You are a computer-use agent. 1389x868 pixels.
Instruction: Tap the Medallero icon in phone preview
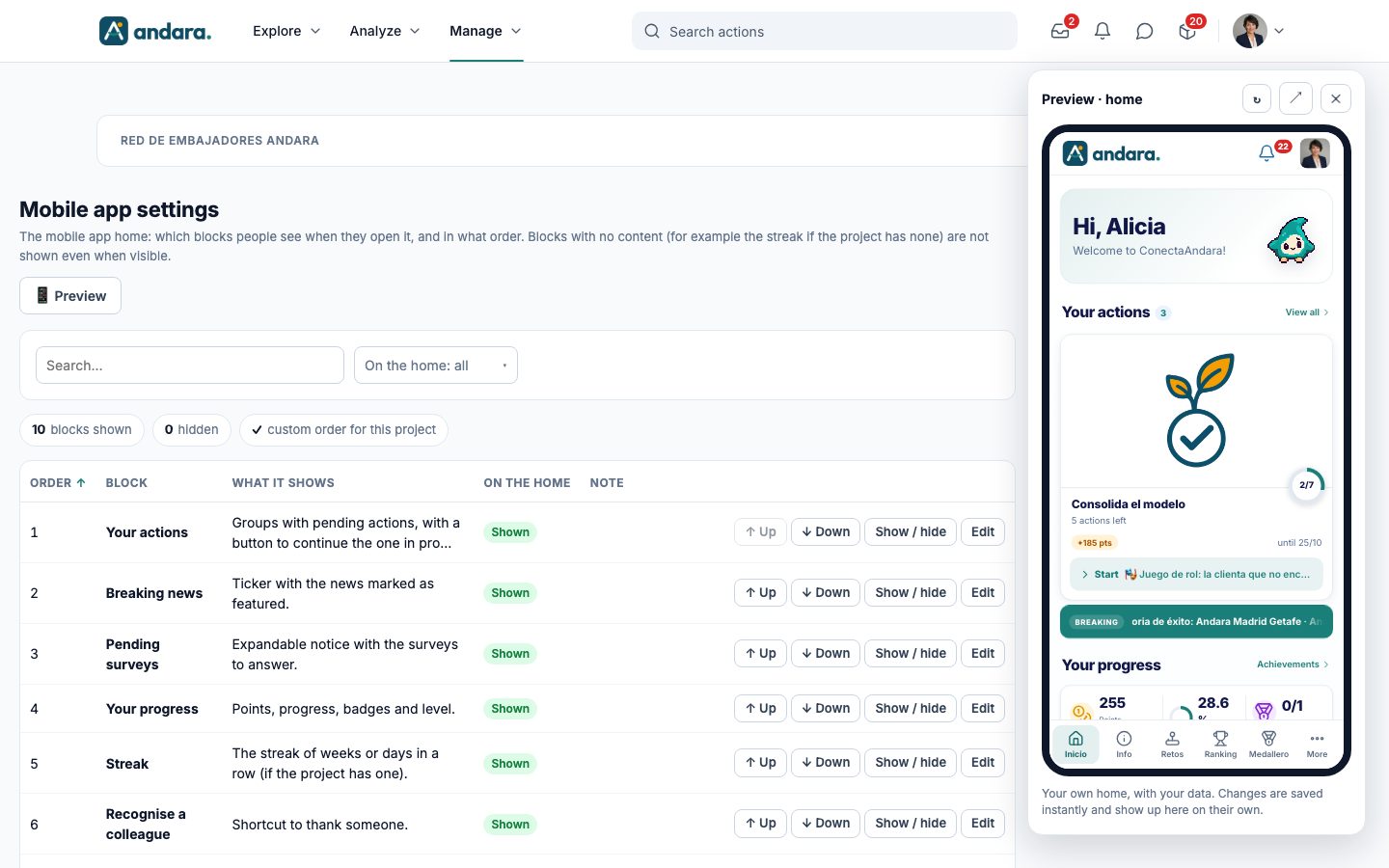(1268, 744)
